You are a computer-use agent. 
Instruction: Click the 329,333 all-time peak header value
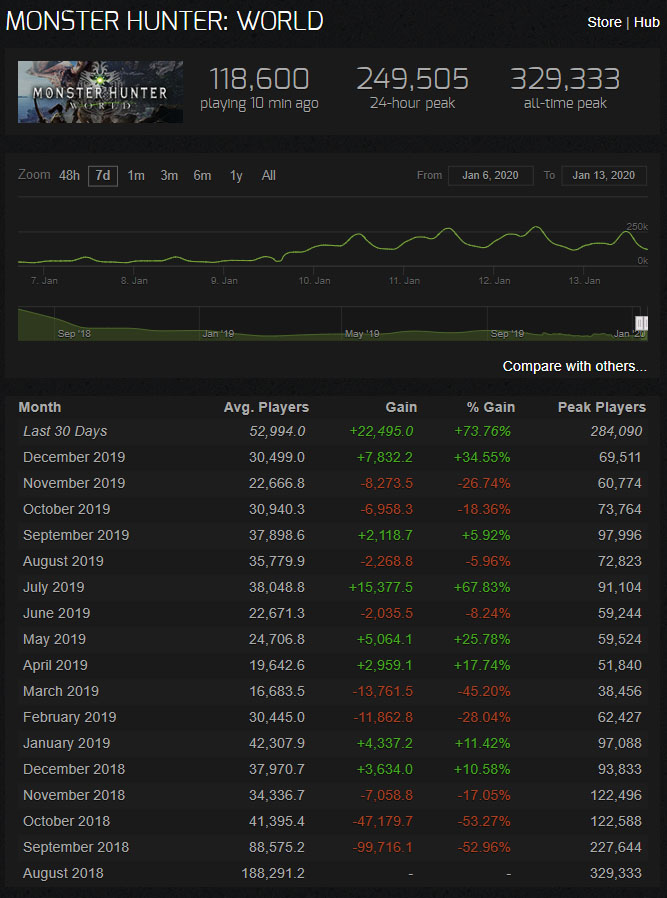[x=565, y=79]
